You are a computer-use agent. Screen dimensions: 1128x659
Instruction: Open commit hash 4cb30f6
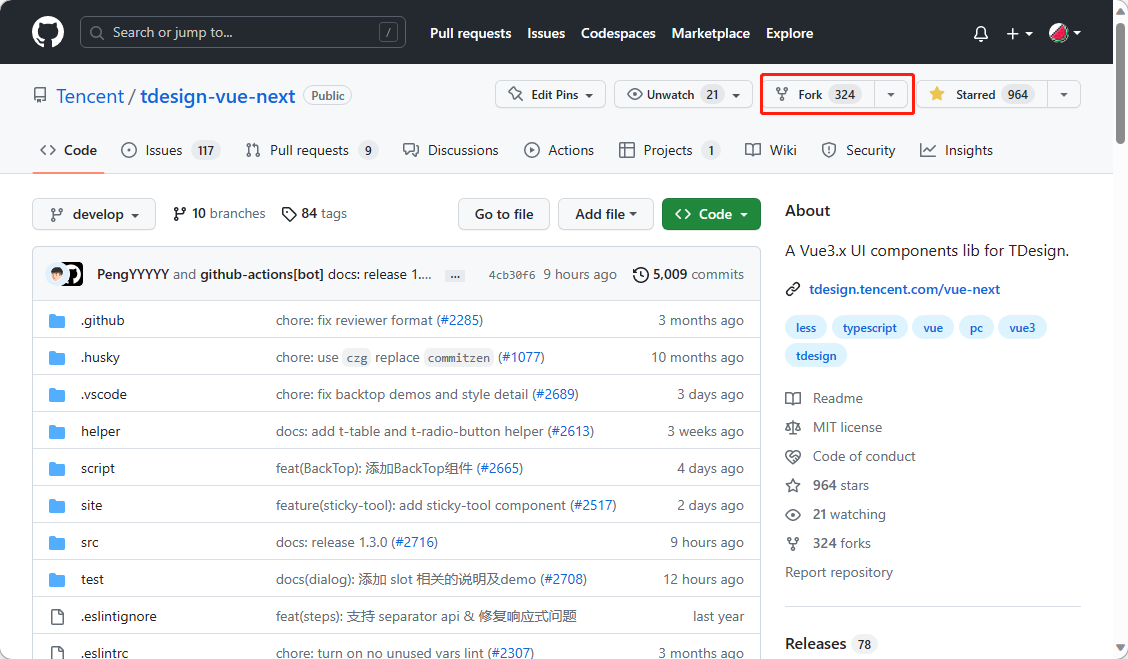point(511,275)
